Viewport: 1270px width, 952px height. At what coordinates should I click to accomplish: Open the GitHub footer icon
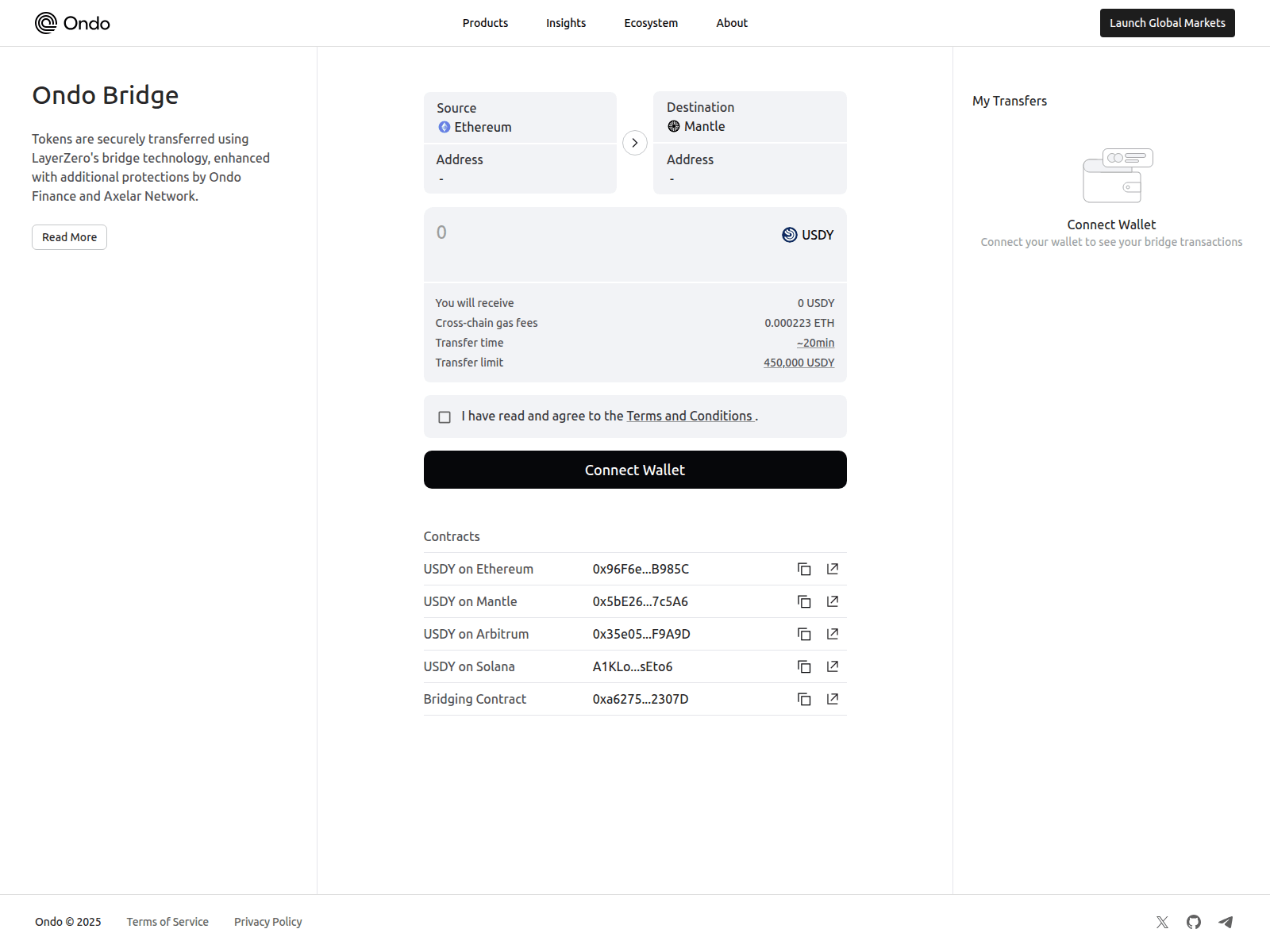(x=1194, y=922)
